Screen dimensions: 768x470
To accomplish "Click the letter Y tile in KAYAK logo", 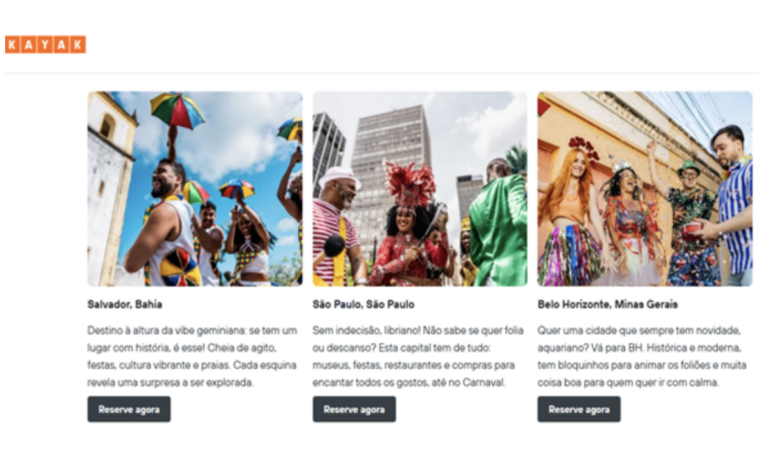I will click(46, 45).
